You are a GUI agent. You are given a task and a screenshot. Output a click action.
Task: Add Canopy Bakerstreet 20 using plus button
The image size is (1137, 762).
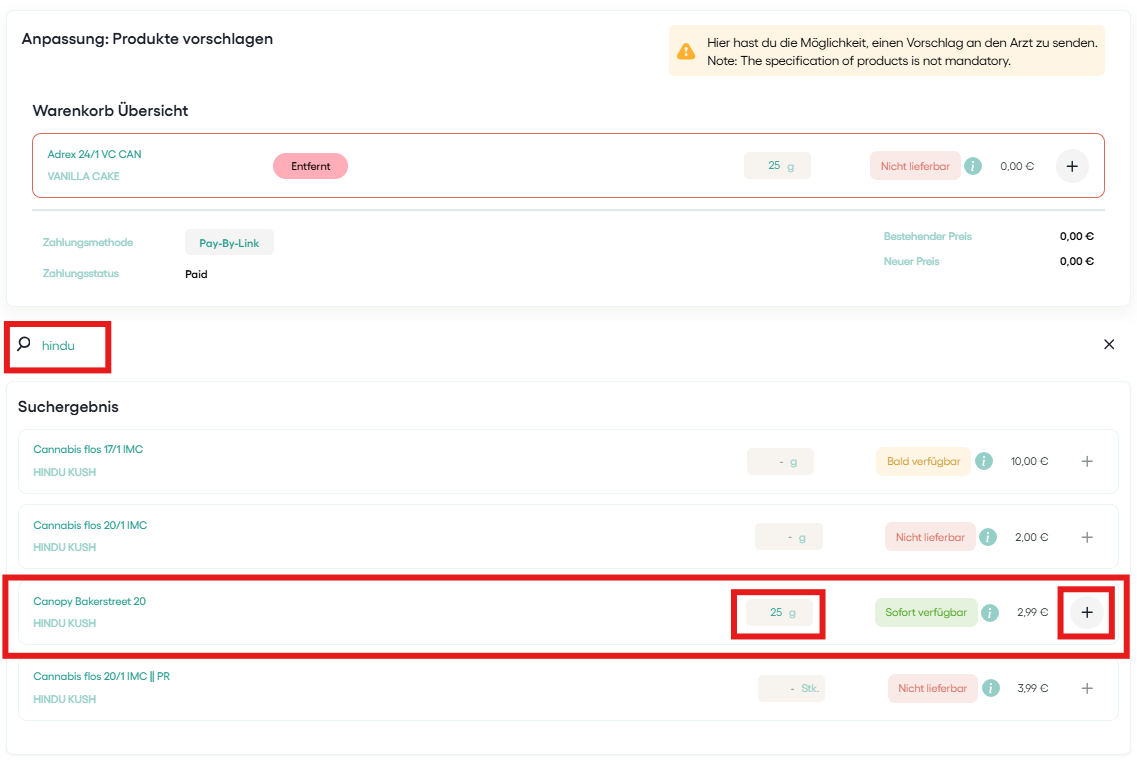point(1087,612)
